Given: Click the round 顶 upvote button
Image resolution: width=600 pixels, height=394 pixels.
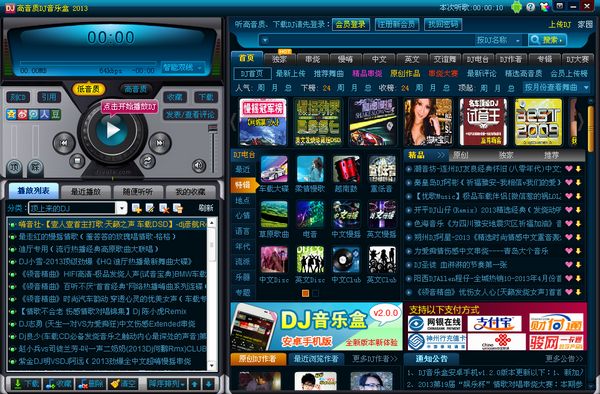Looking at the screenshot, I should click(15, 168).
